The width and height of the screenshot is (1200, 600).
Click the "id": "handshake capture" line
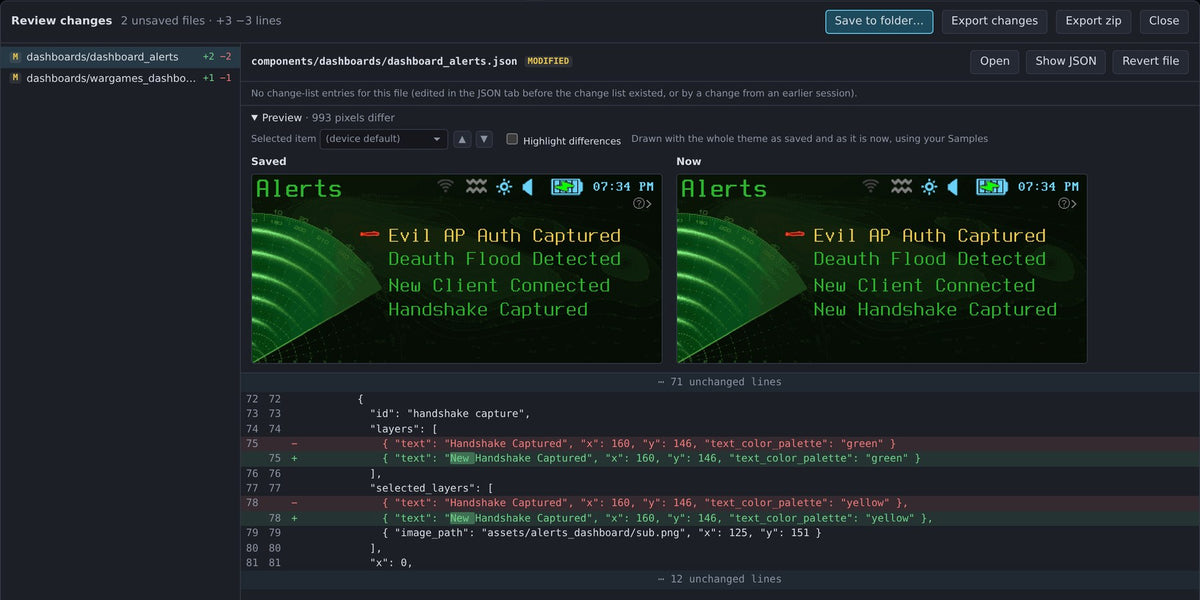(720, 413)
